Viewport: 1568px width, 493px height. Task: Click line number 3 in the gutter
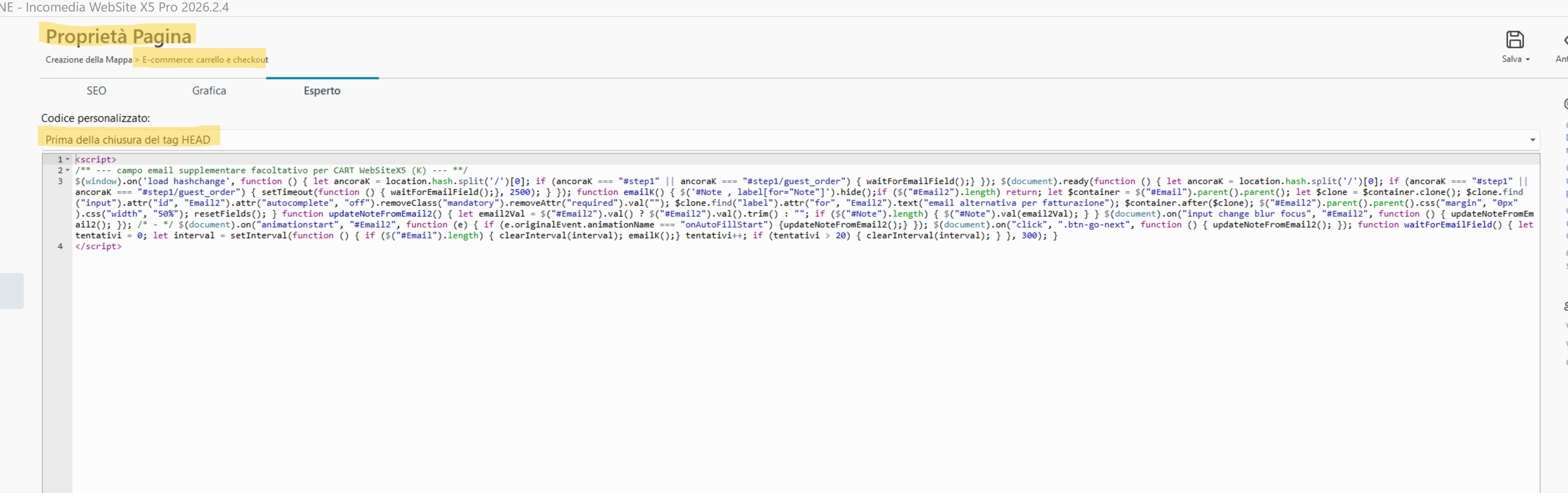point(60,181)
